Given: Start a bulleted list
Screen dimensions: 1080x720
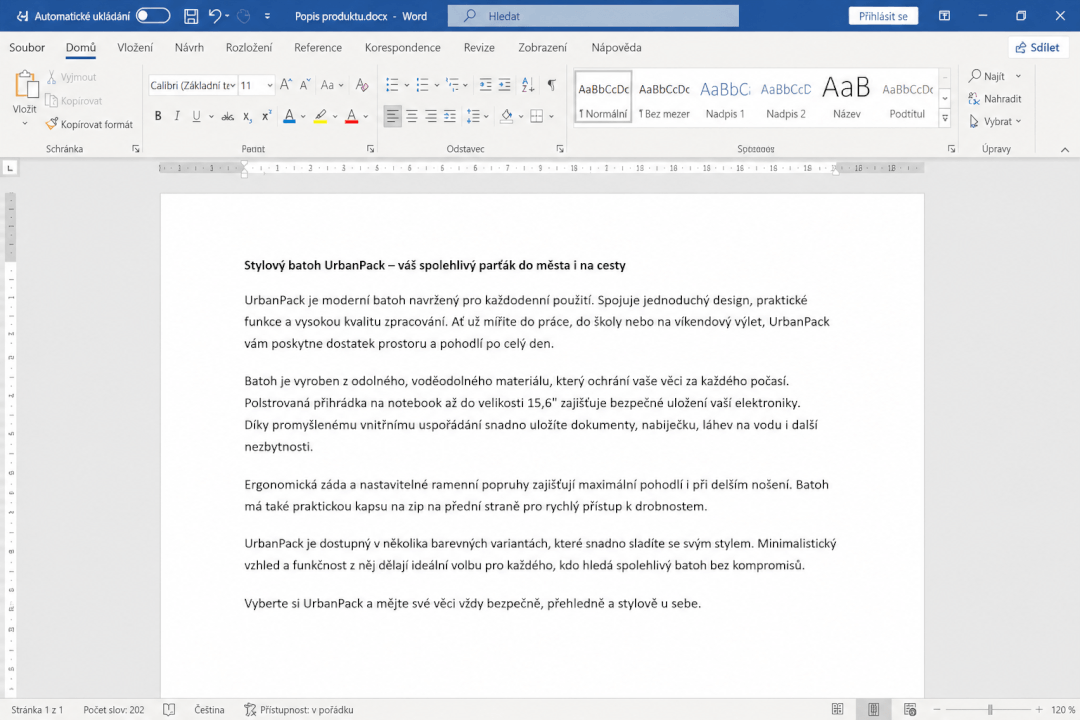Looking at the screenshot, I should (x=392, y=85).
